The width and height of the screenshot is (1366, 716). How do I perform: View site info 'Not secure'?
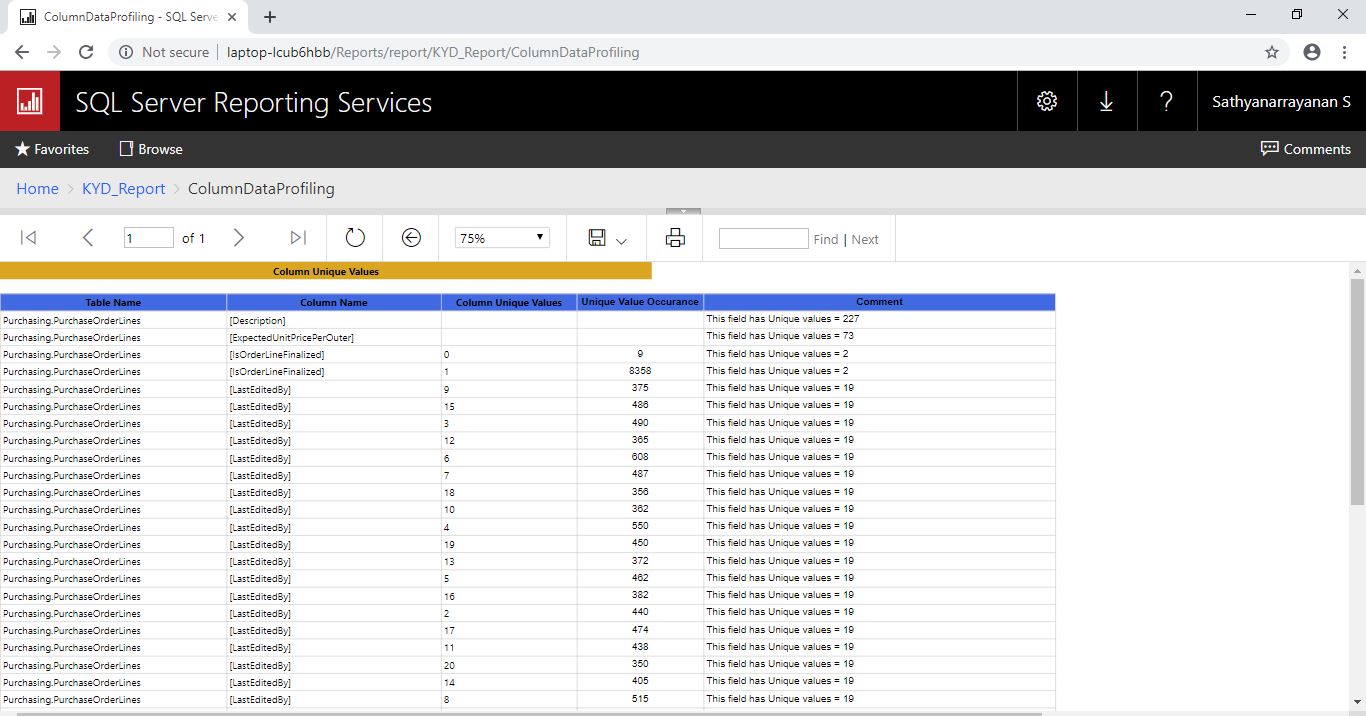point(164,52)
